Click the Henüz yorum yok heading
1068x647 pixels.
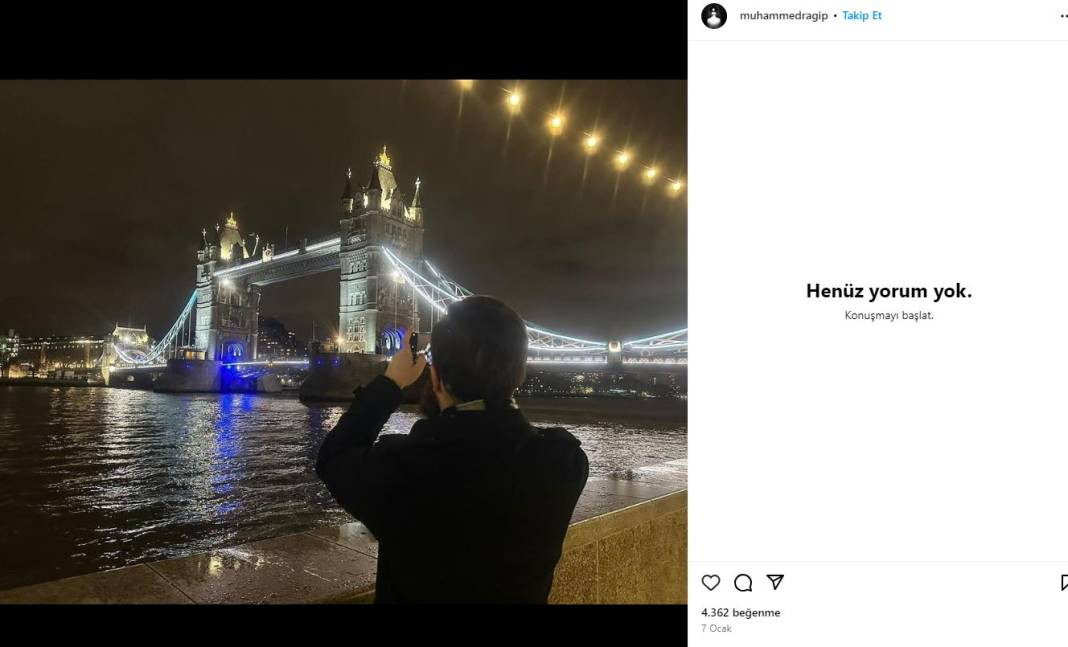pyautogui.click(x=889, y=291)
